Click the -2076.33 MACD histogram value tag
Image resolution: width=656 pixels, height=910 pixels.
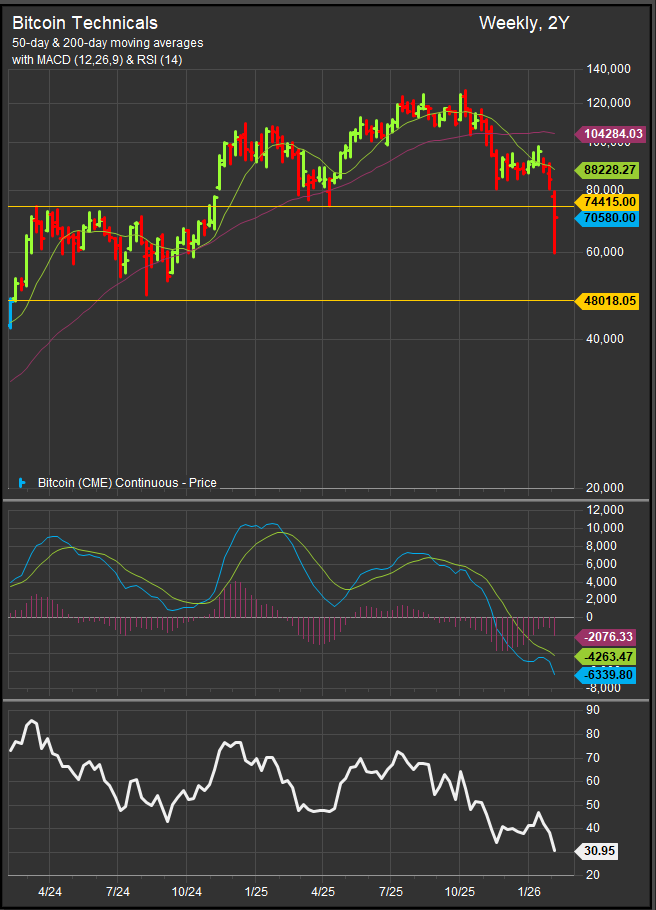609,637
